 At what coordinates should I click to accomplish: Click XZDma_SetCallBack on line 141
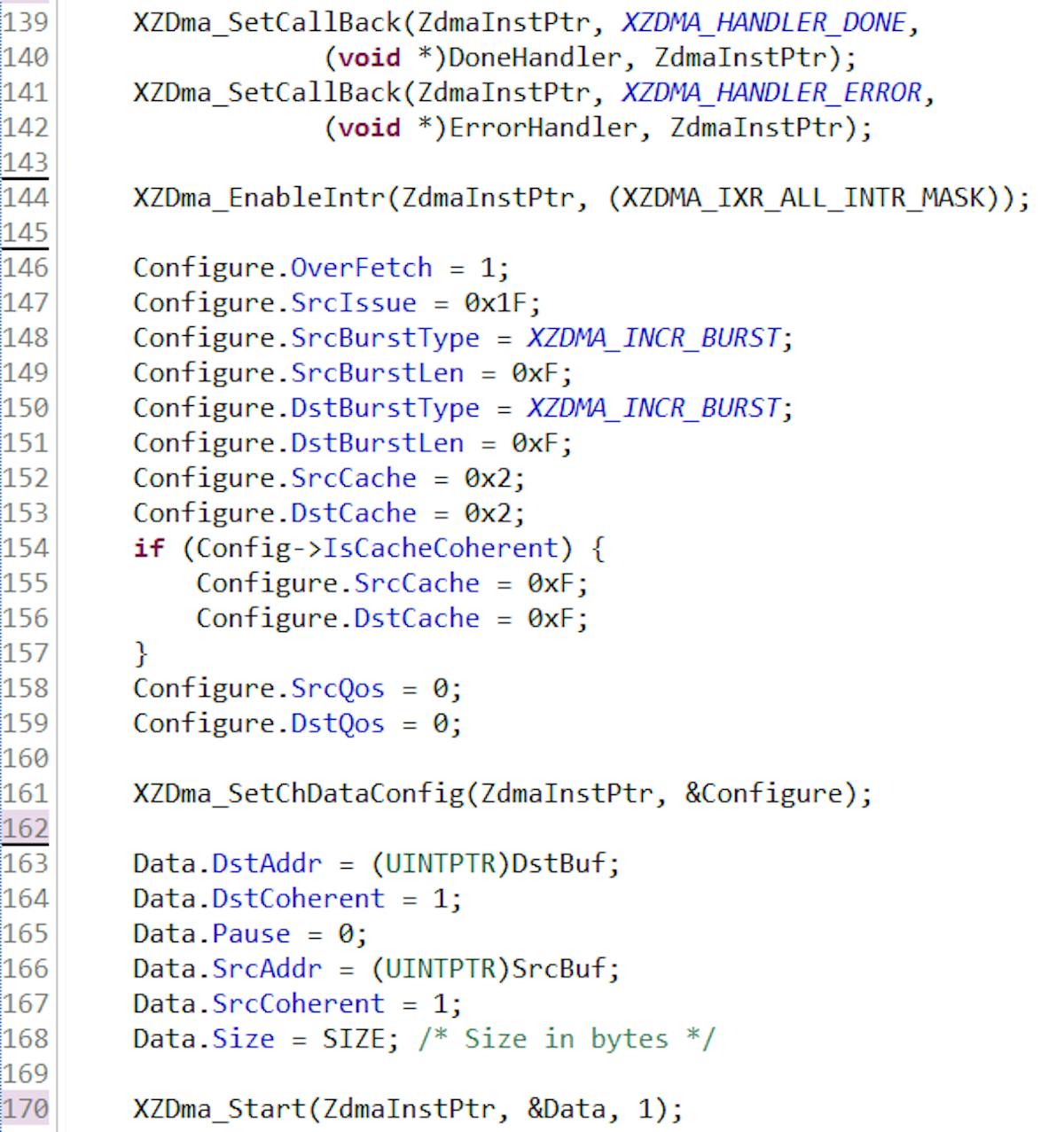pyautogui.click(x=267, y=92)
